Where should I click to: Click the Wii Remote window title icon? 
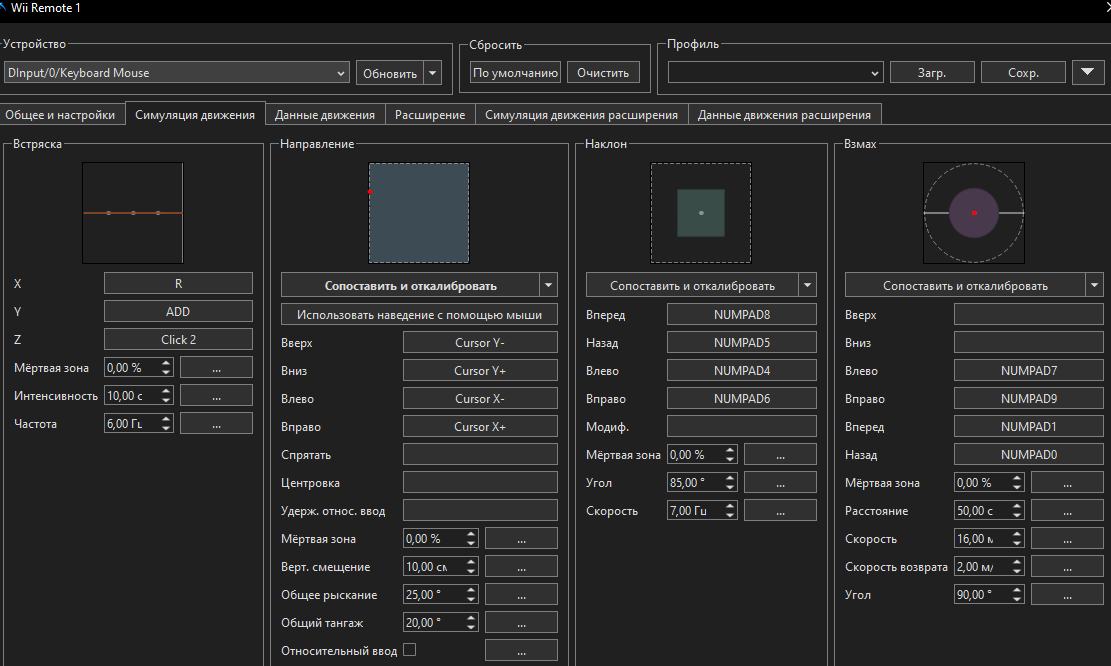[4, 8]
